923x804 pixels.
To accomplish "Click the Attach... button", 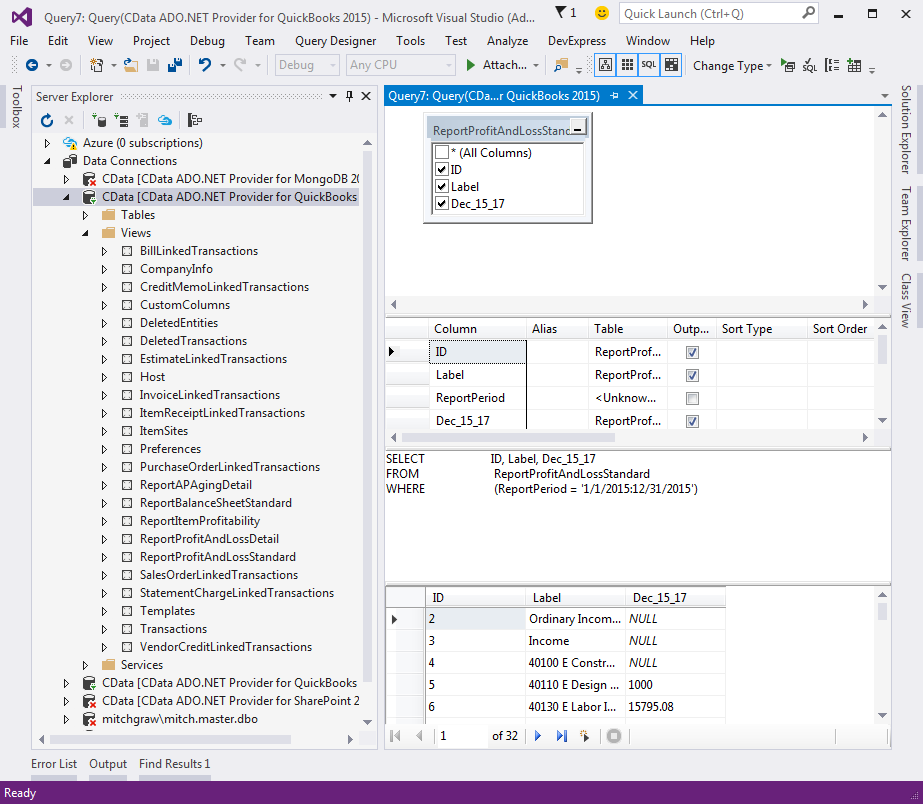I will [502, 65].
